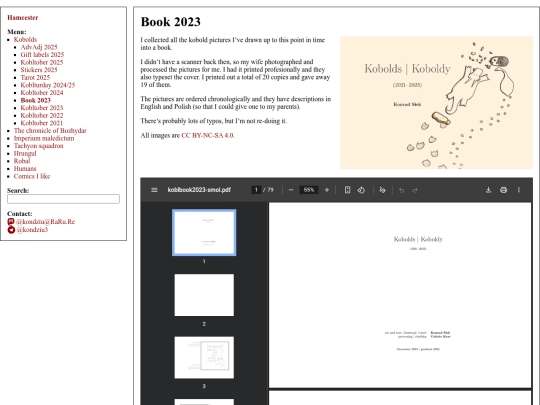Open the Tachyon squadron link
540x405 pixels.
click(x=39, y=146)
